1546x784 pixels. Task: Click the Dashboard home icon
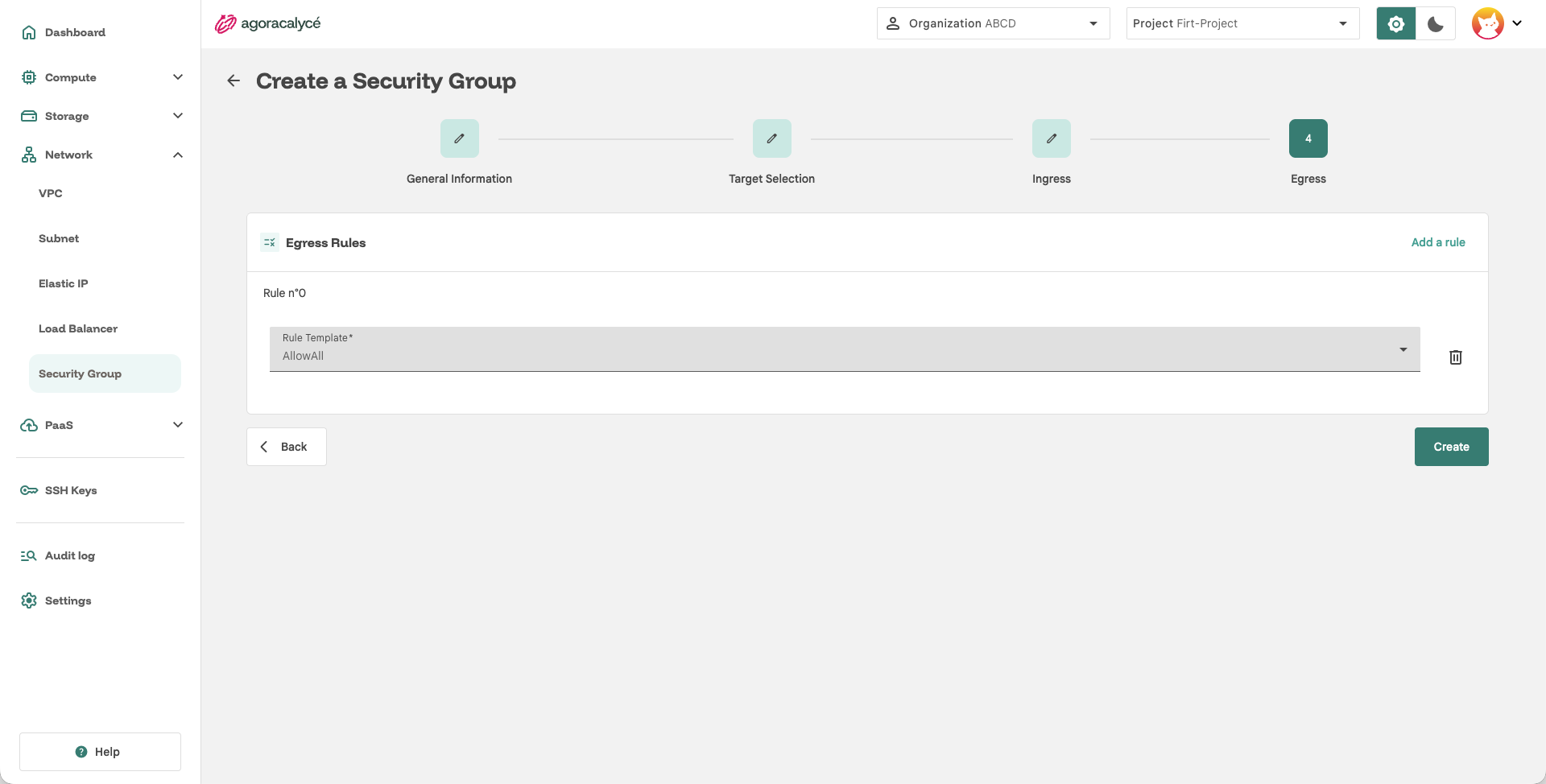click(29, 32)
